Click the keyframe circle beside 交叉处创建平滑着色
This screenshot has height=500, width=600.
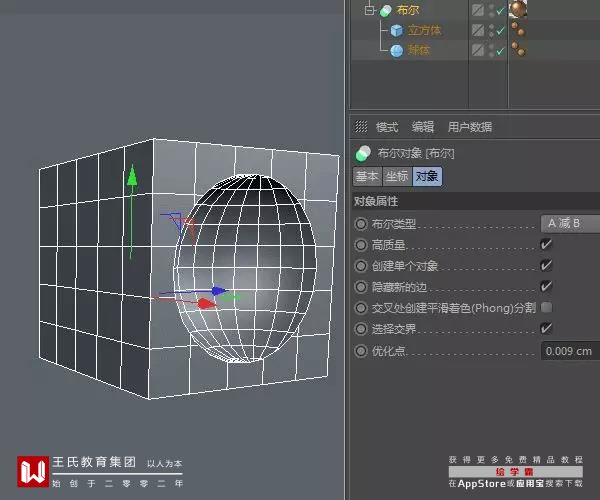click(361, 308)
